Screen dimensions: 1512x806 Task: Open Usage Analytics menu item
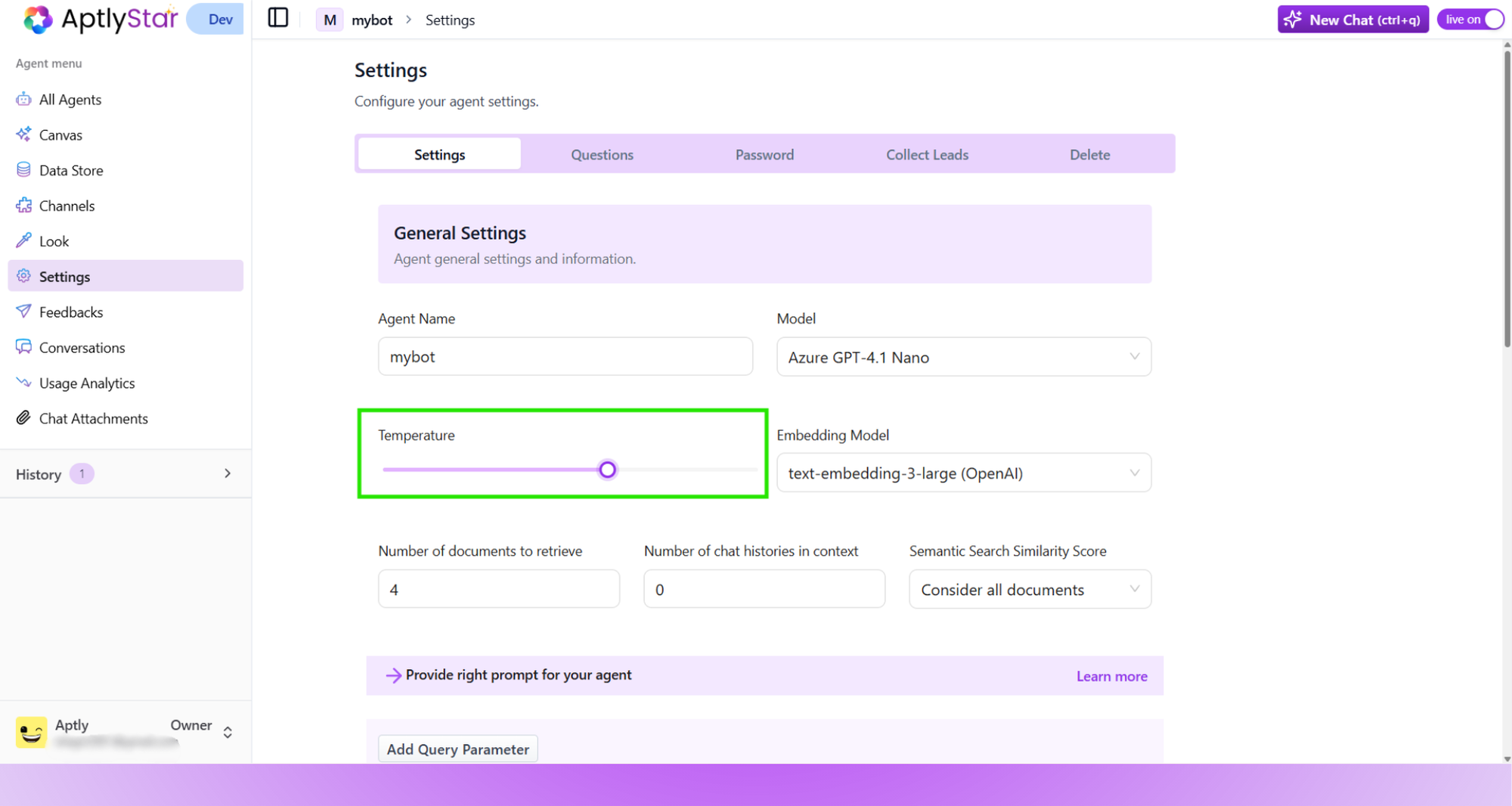[125, 383]
